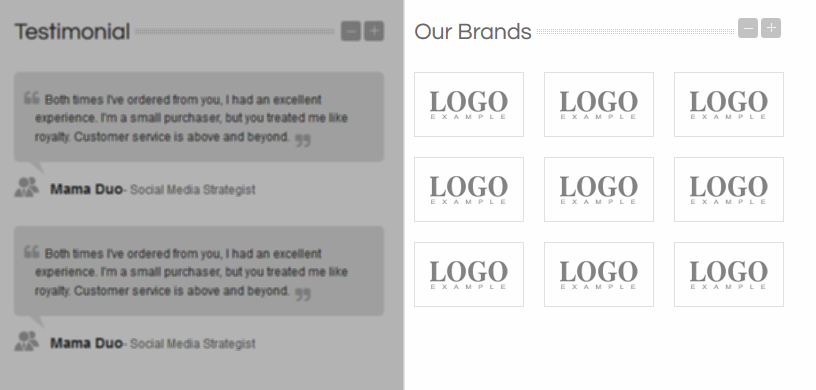This screenshot has height=390, width=816.
Task: Click the minus button beside Testimonial heading
Action: pyautogui.click(x=351, y=31)
